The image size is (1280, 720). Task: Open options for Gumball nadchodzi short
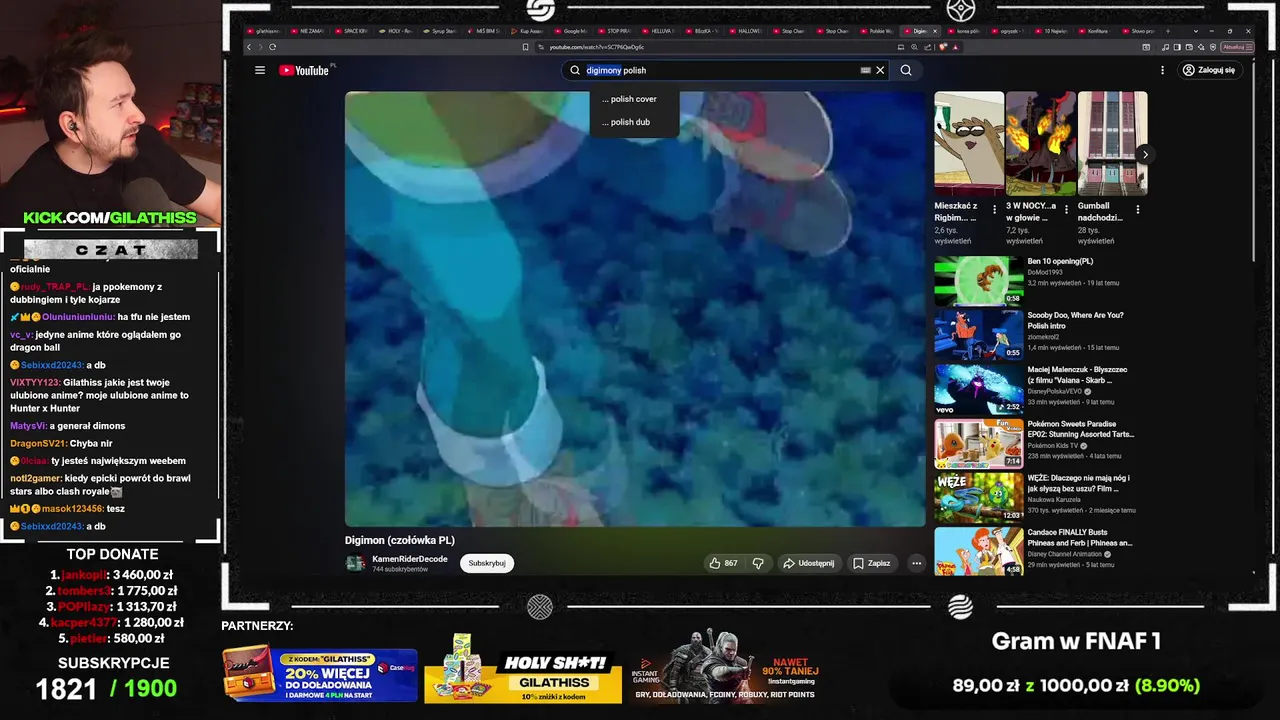pyautogui.click(x=1137, y=210)
